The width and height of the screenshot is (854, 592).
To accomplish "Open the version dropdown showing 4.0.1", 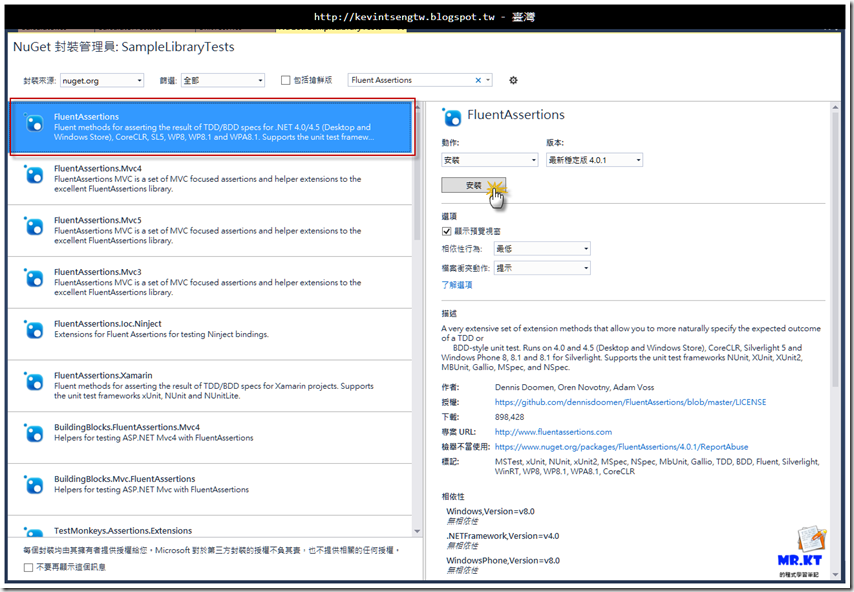I will pos(595,160).
